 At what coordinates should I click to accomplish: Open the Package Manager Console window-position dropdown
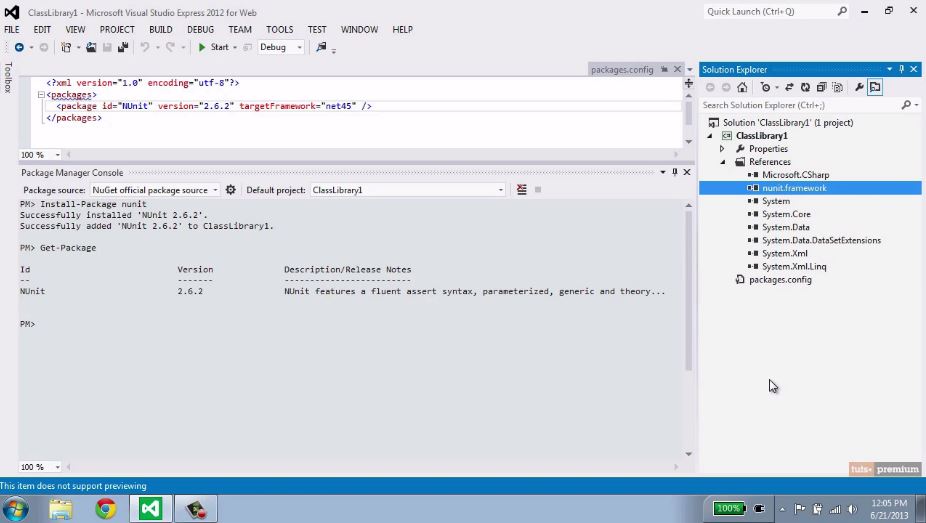click(x=663, y=172)
